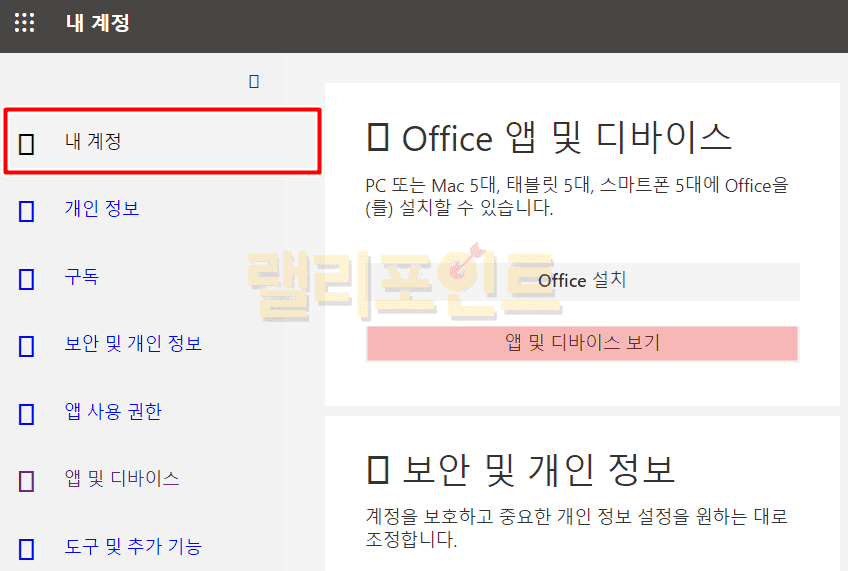Image resolution: width=848 pixels, height=571 pixels.
Task: Open 앱 및 디바이스 sidebar link
Action: pyautogui.click(x=122, y=478)
